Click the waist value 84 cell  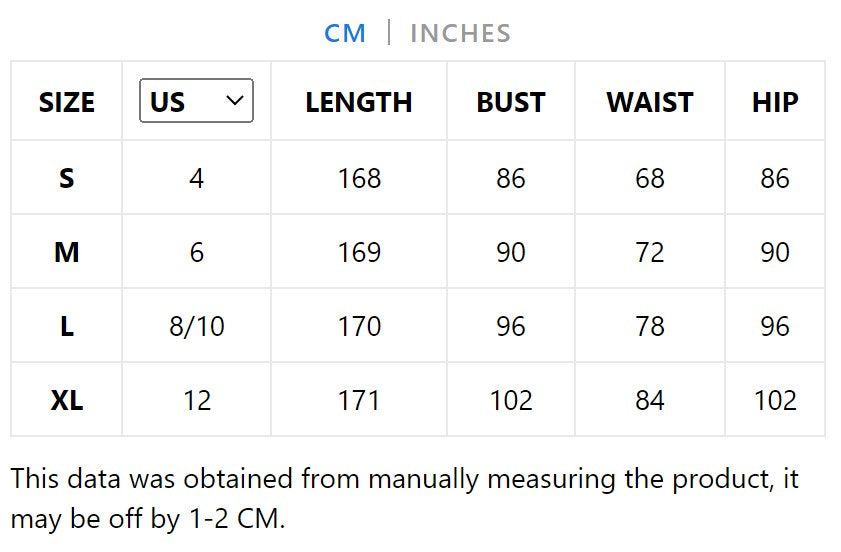coord(650,400)
